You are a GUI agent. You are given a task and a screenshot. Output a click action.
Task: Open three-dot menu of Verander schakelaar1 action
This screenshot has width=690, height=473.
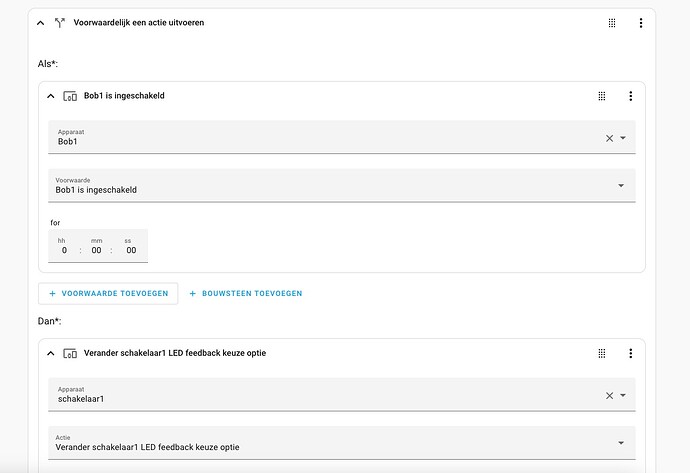click(x=631, y=353)
